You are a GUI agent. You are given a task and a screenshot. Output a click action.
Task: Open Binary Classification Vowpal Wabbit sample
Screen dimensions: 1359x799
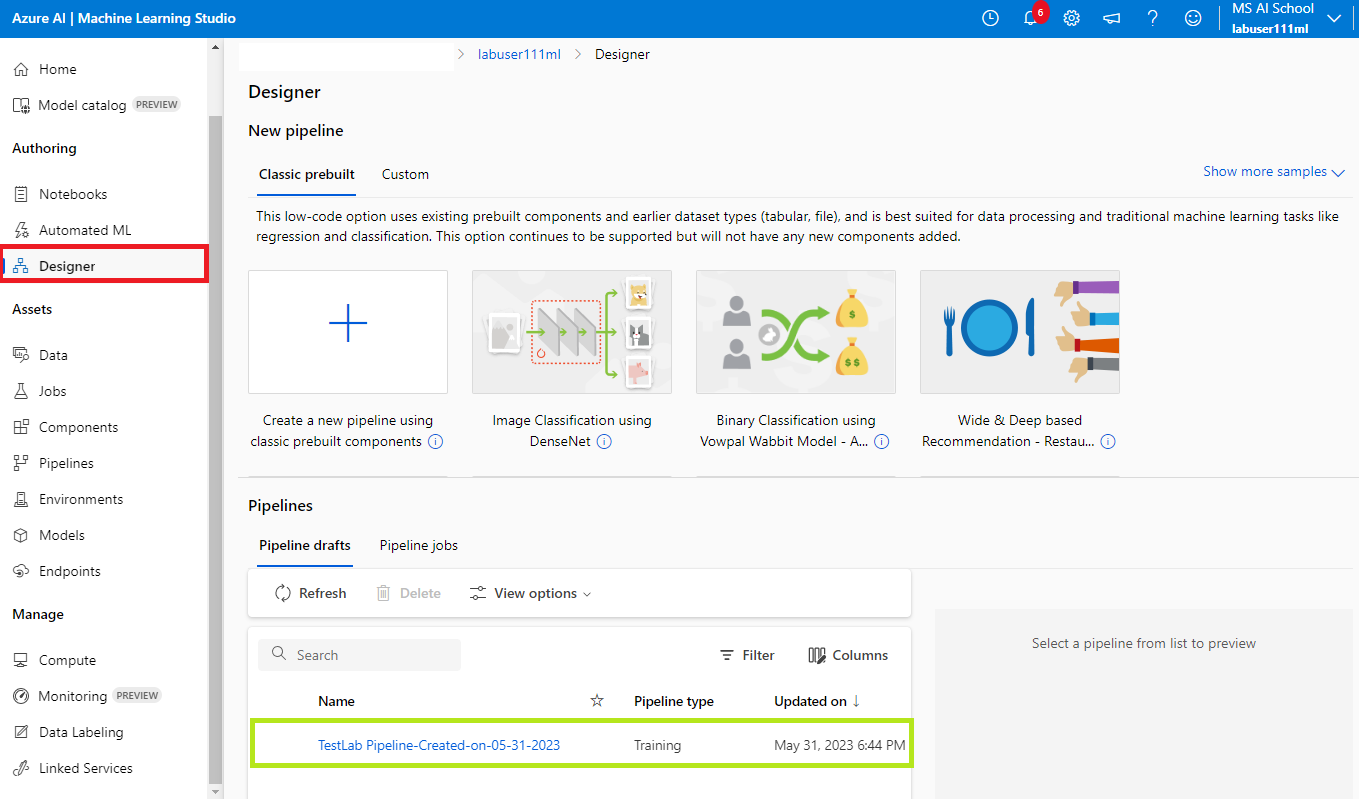click(796, 332)
